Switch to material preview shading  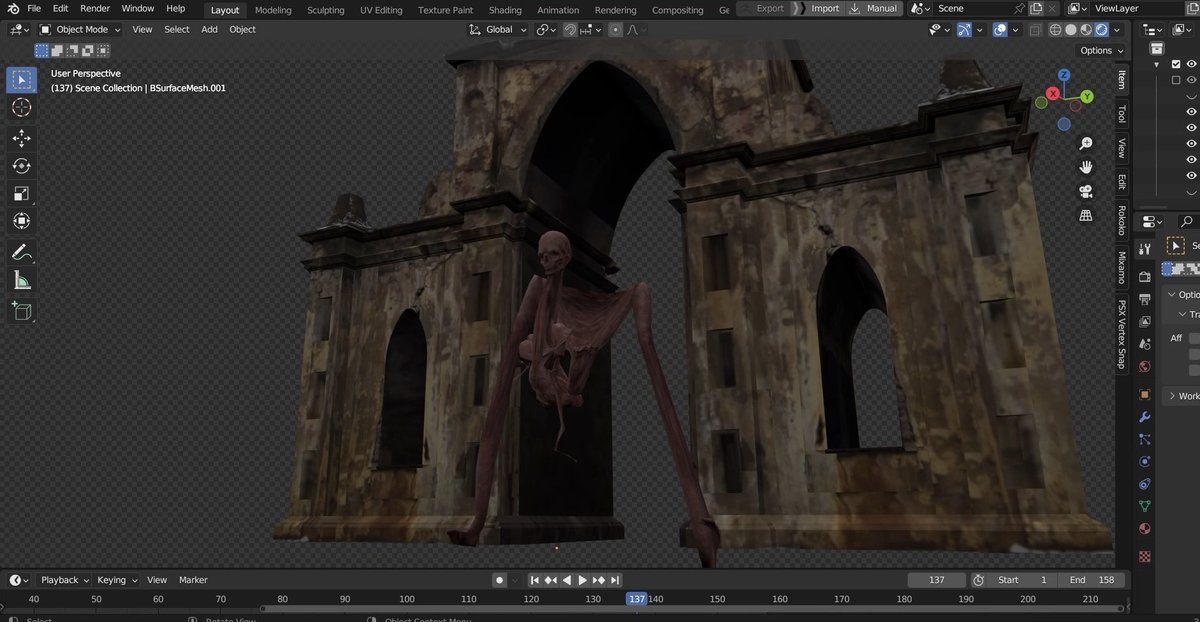pyautogui.click(x=1086, y=29)
